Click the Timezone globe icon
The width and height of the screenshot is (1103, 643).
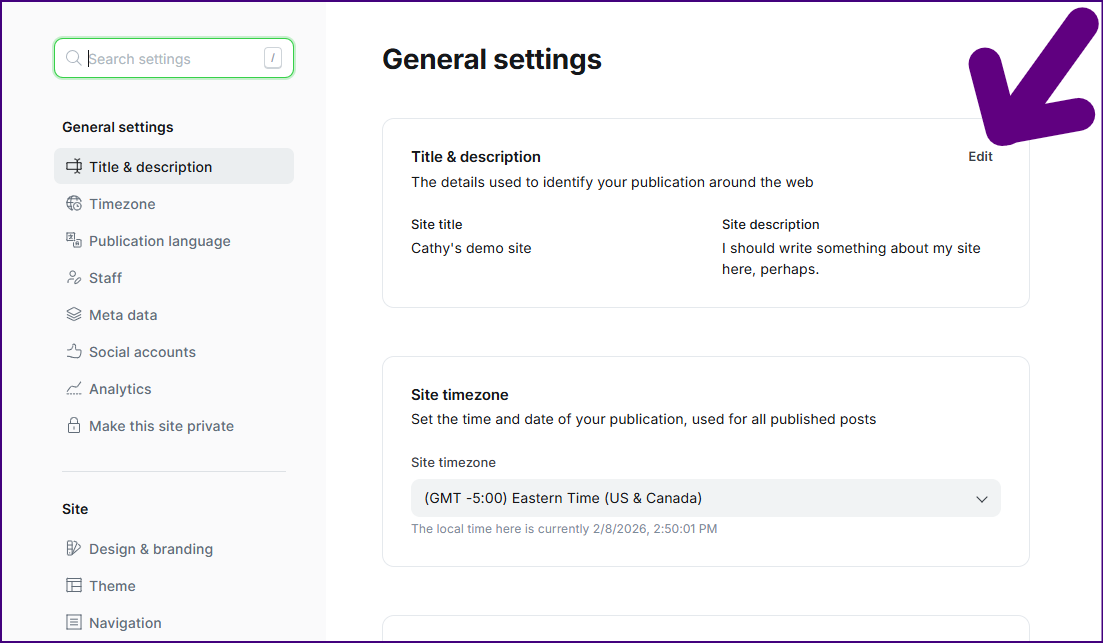tap(74, 204)
